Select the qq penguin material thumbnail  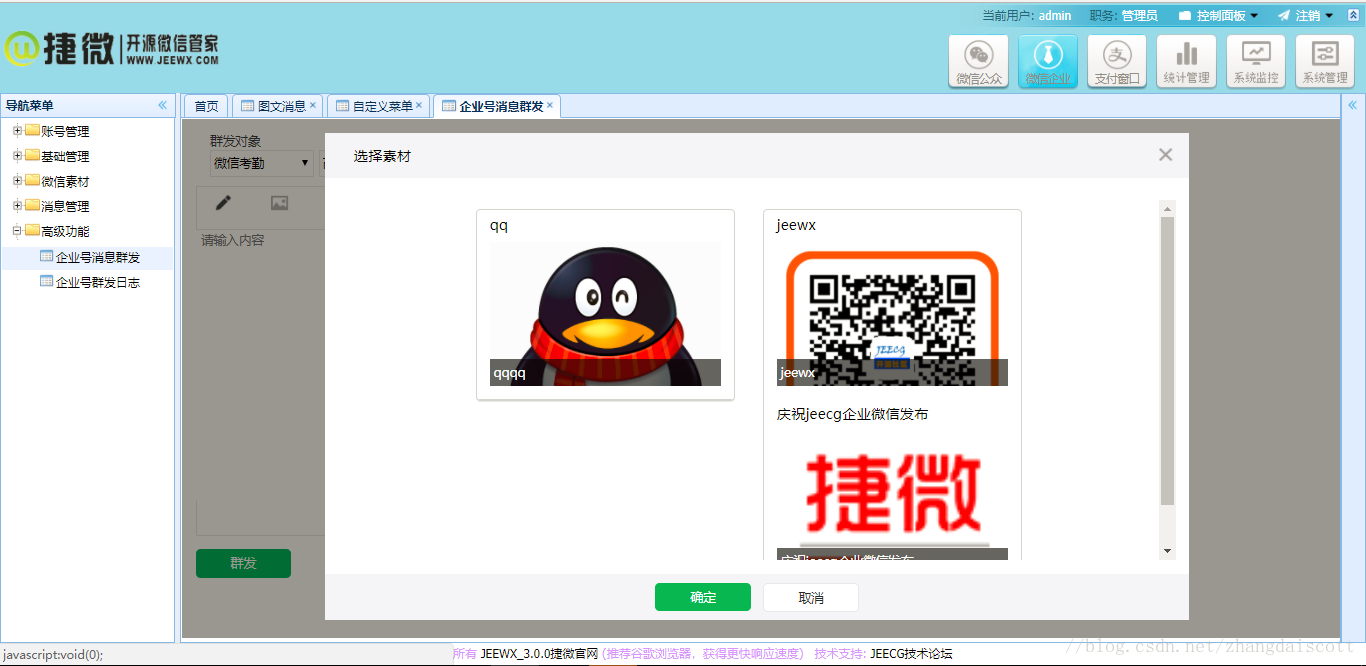coord(605,314)
